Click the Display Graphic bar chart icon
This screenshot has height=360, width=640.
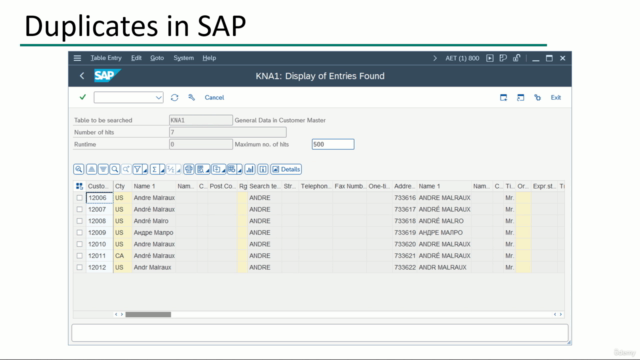250,169
